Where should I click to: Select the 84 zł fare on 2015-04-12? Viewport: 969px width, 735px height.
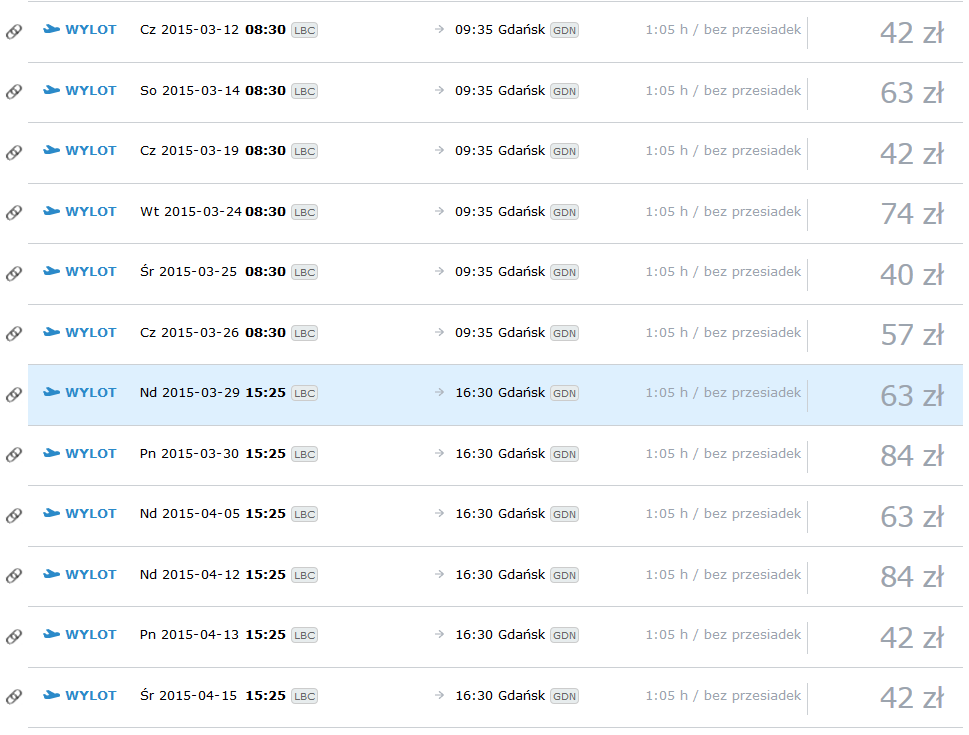point(912,577)
